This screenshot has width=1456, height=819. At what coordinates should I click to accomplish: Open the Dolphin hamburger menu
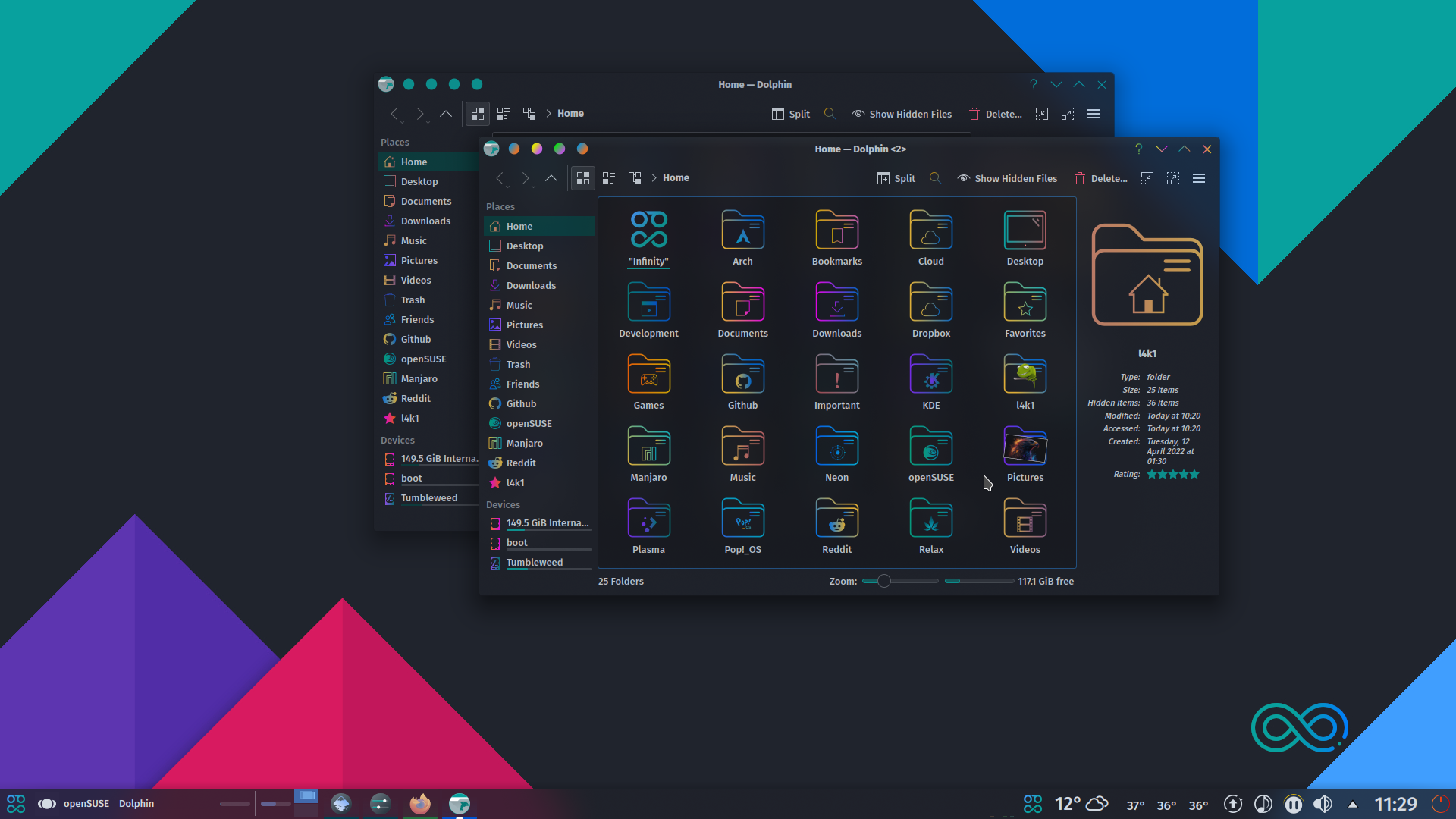(1200, 178)
